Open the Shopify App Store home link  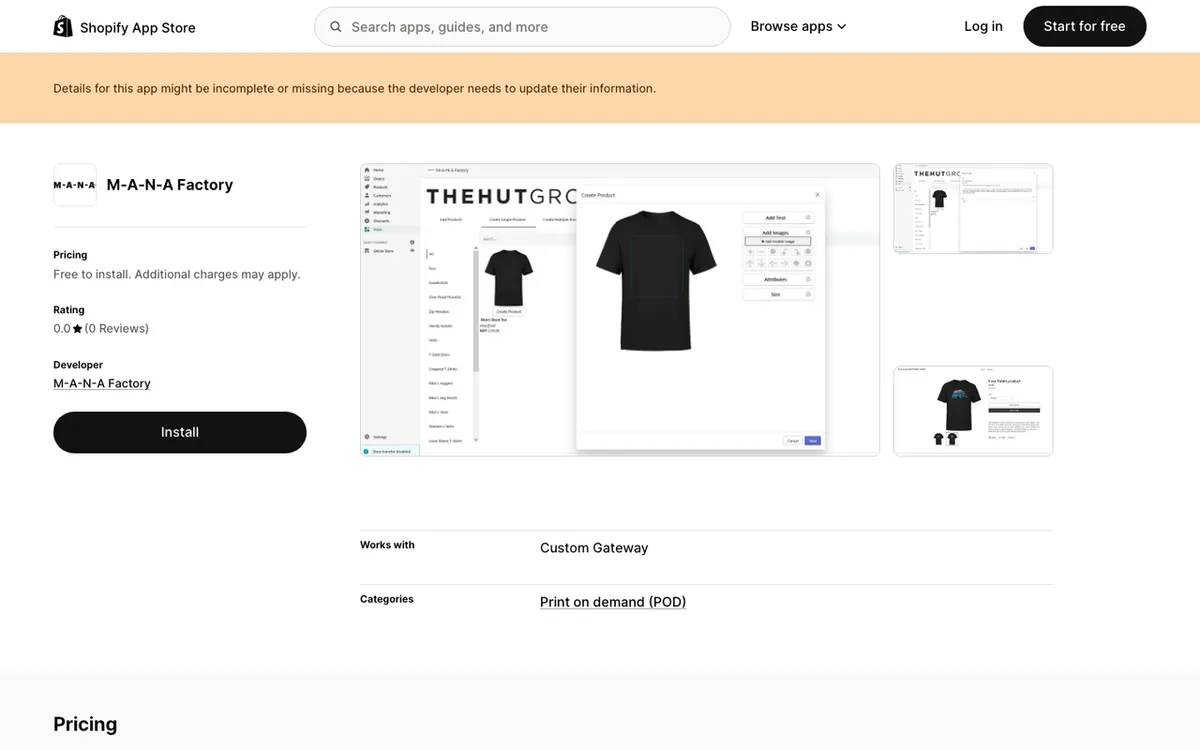coord(125,27)
